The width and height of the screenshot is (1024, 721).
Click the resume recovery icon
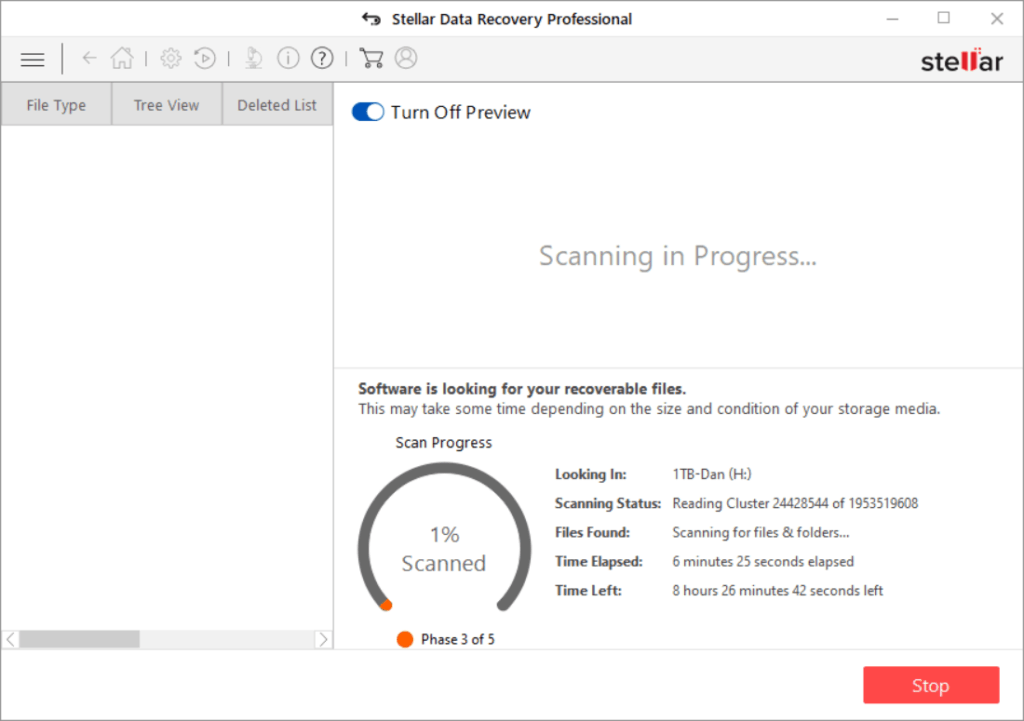(x=204, y=59)
